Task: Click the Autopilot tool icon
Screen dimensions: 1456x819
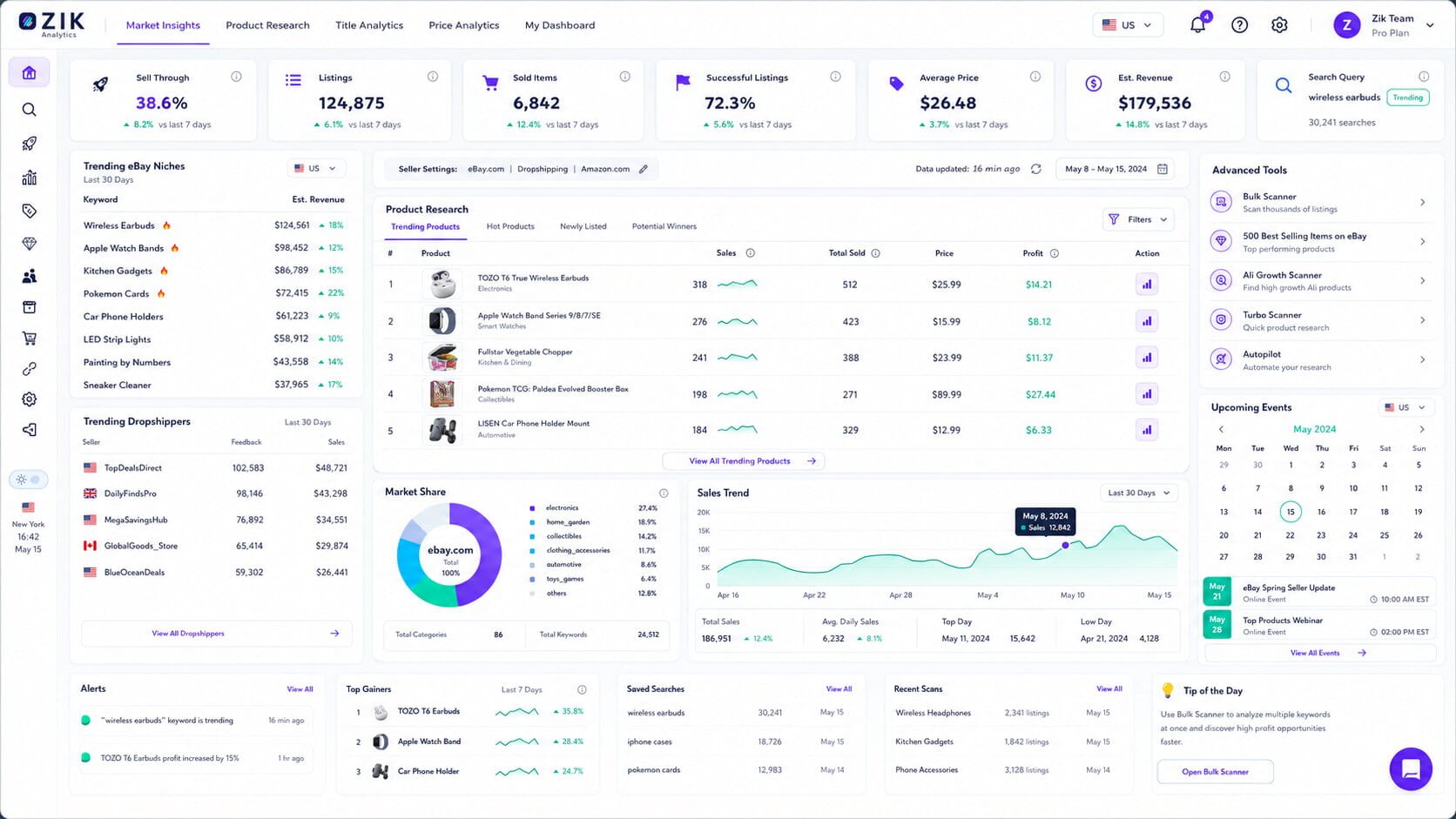Action: pos(1221,359)
